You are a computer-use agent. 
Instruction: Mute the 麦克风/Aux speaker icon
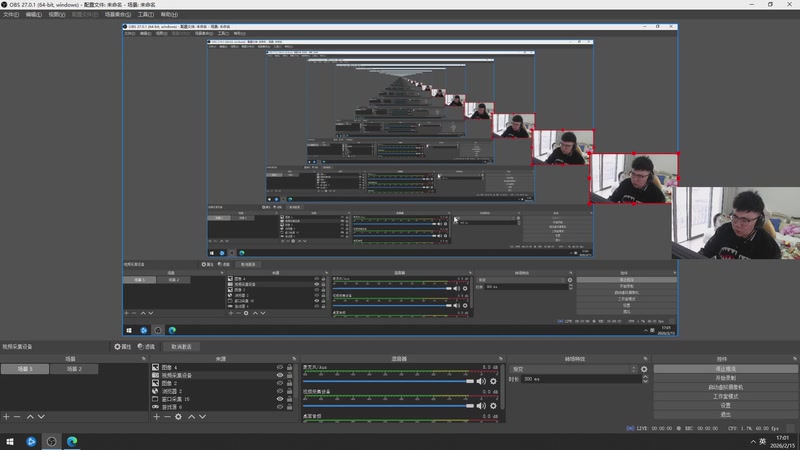[481, 381]
